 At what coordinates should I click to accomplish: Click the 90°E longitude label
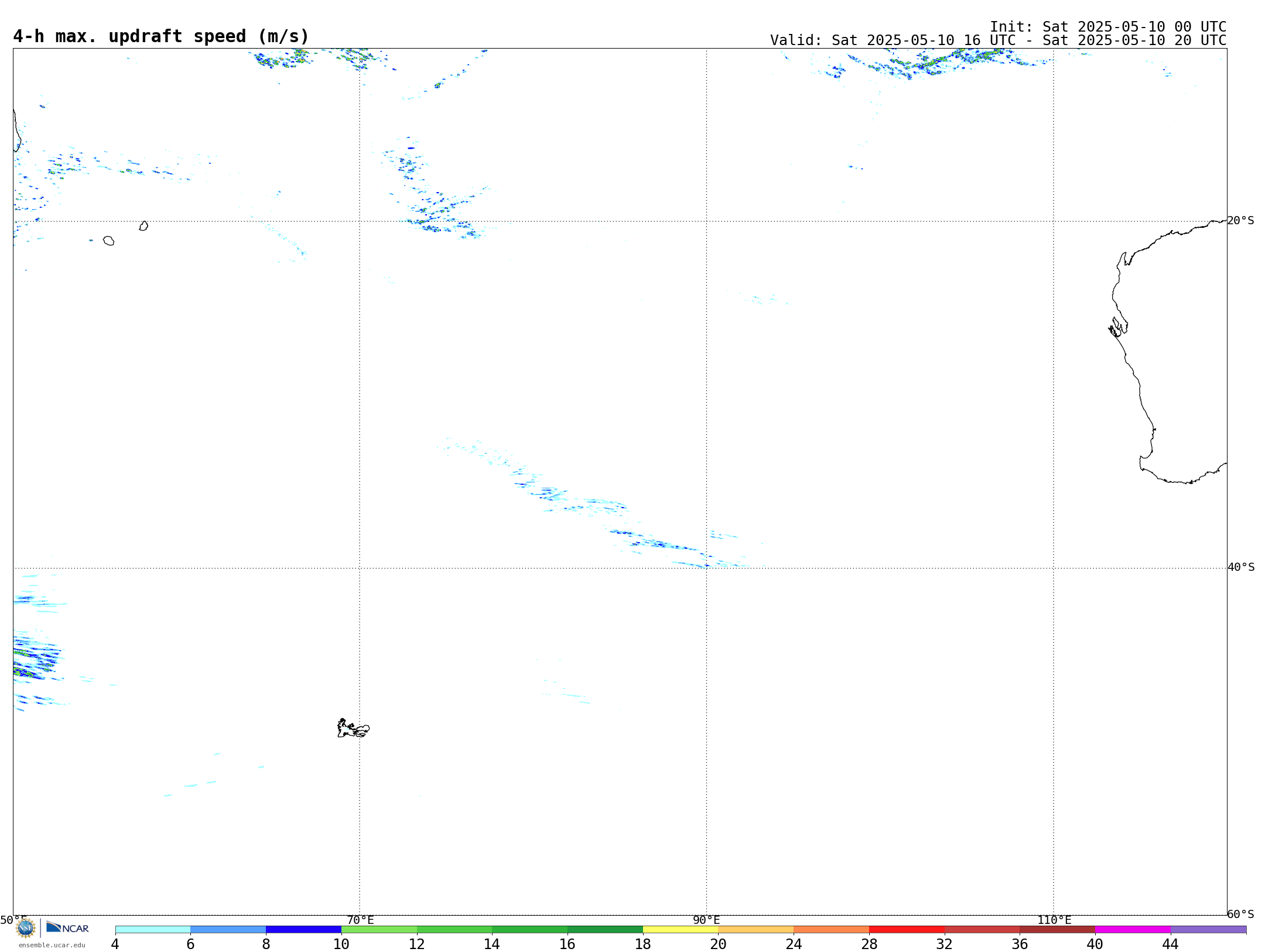point(706,920)
